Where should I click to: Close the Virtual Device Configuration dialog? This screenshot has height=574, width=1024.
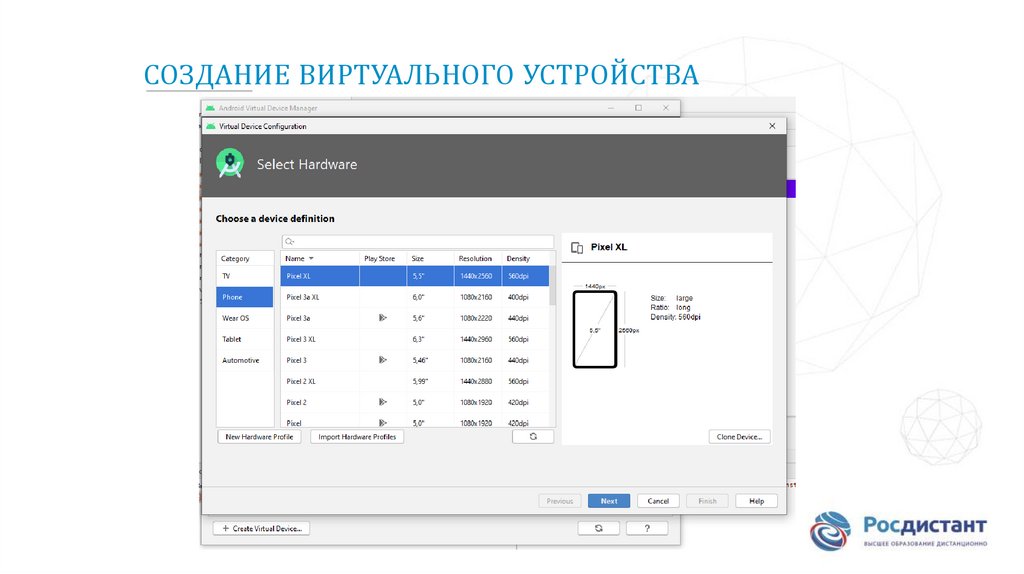(772, 126)
